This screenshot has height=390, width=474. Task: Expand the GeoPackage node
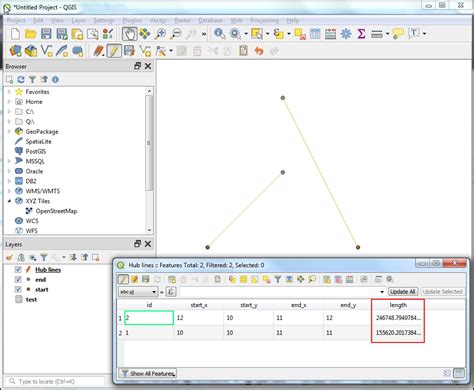pyautogui.click(x=9, y=131)
